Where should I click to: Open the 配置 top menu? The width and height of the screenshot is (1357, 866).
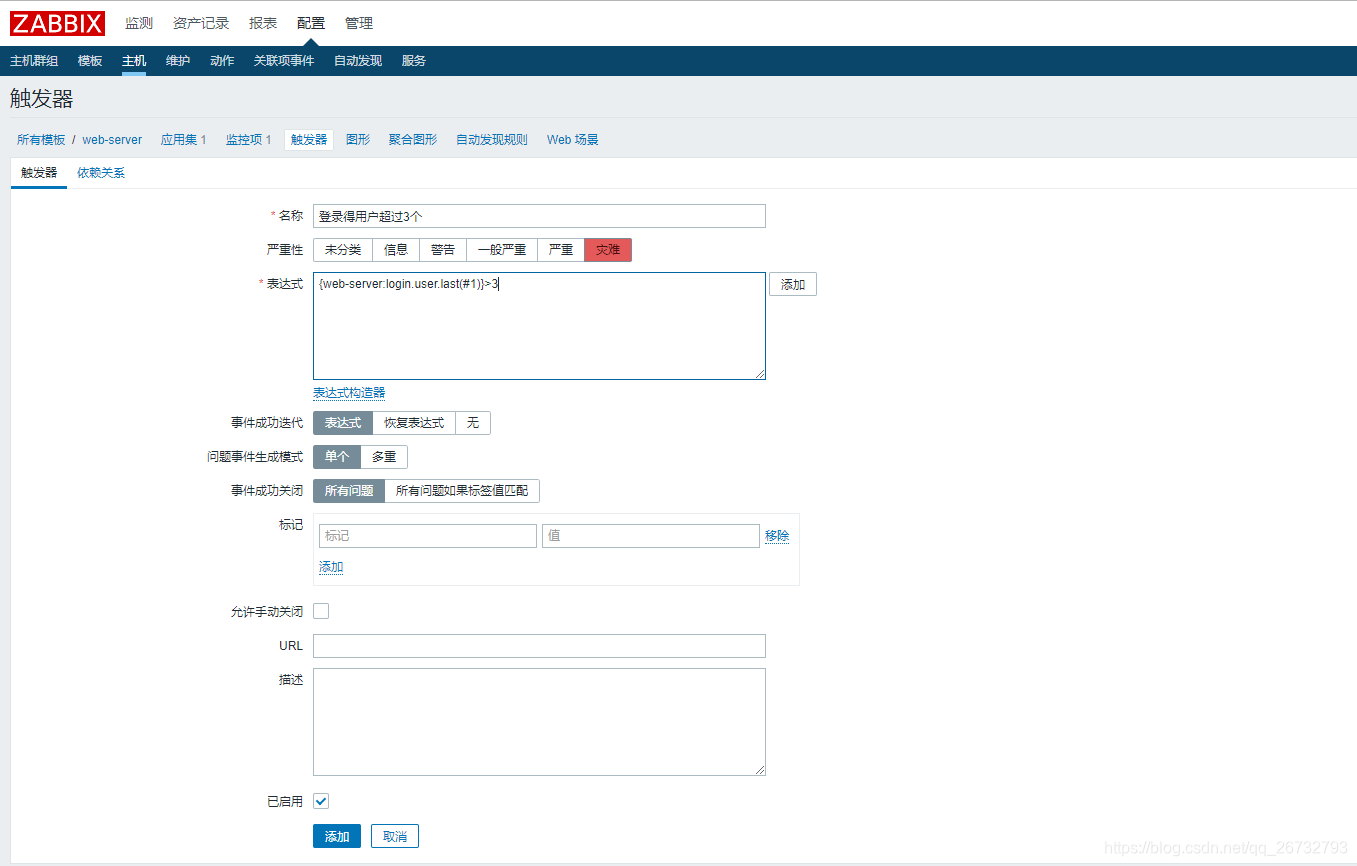pyautogui.click(x=311, y=23)
